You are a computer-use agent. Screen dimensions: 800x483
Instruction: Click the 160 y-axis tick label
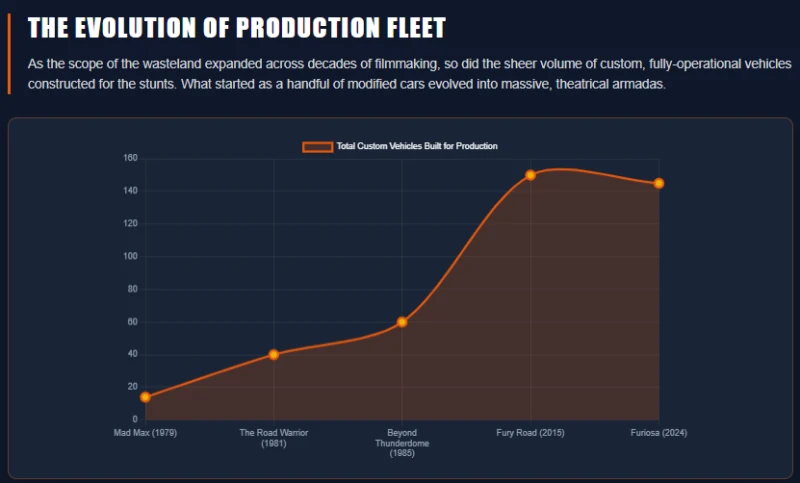tap(131, 158)
